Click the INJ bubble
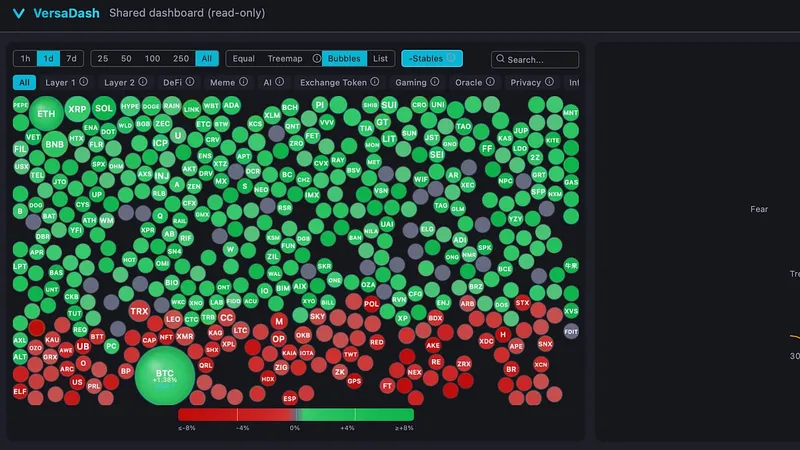 (x=162, y=176)
